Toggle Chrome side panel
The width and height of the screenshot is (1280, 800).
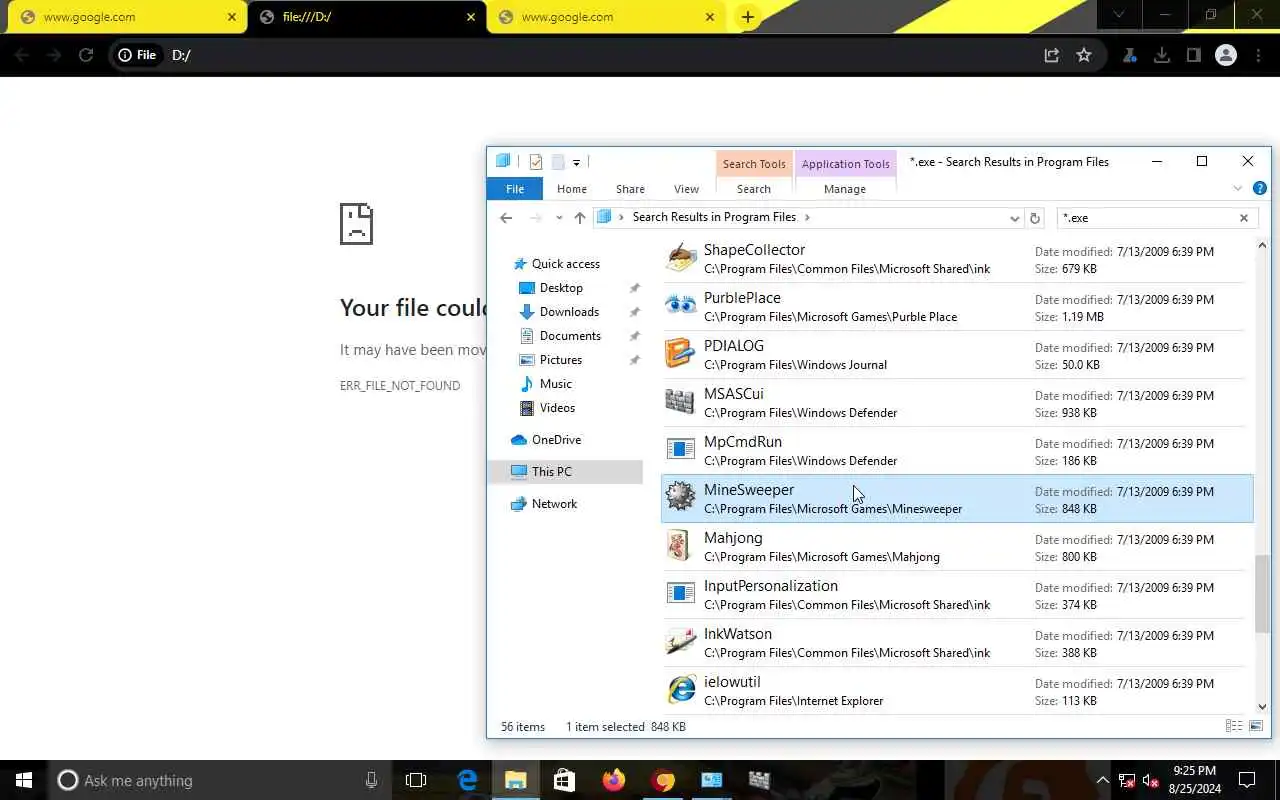[1194, 55]
